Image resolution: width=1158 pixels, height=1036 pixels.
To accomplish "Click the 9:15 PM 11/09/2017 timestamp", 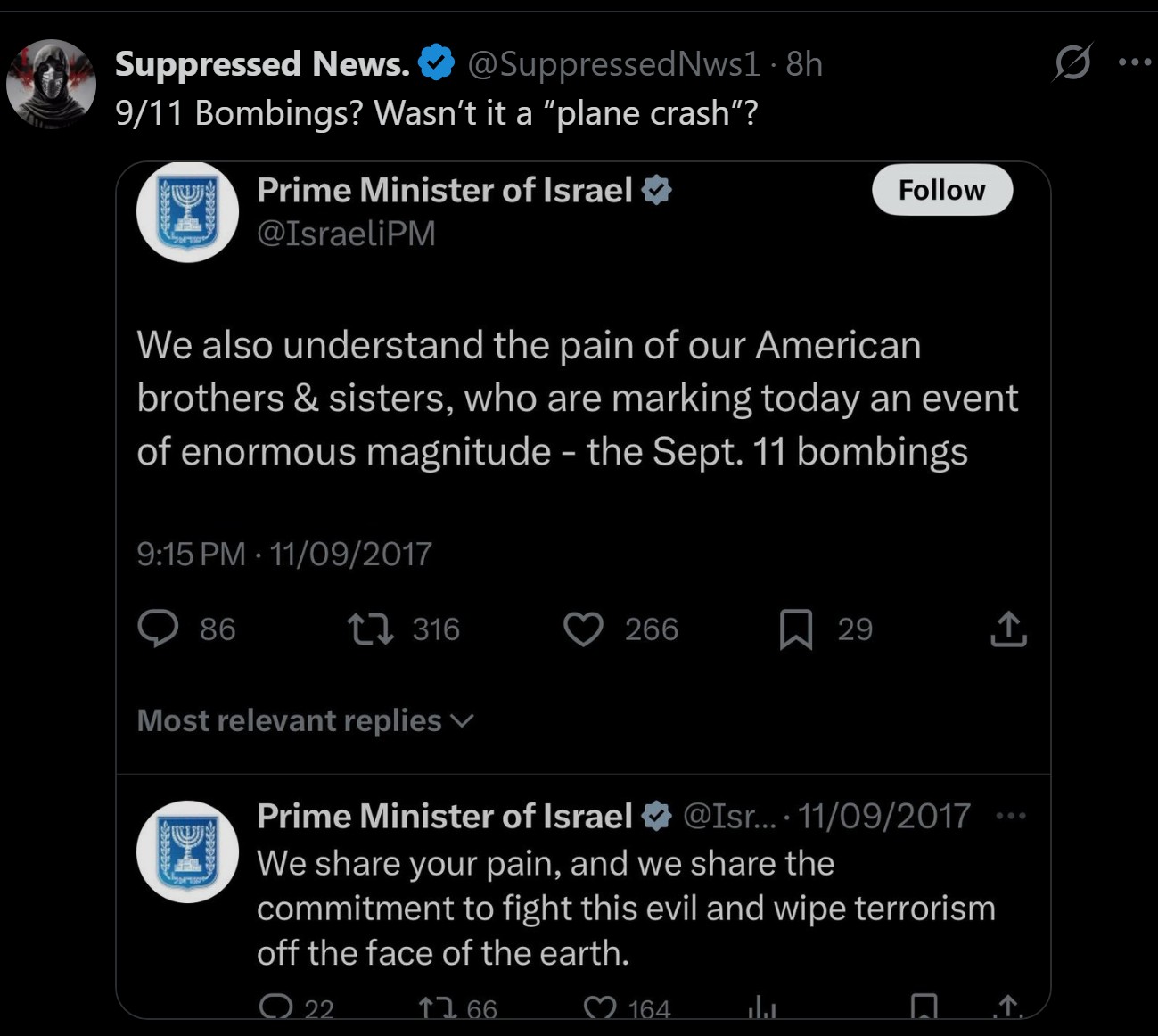I will point(283,554).
